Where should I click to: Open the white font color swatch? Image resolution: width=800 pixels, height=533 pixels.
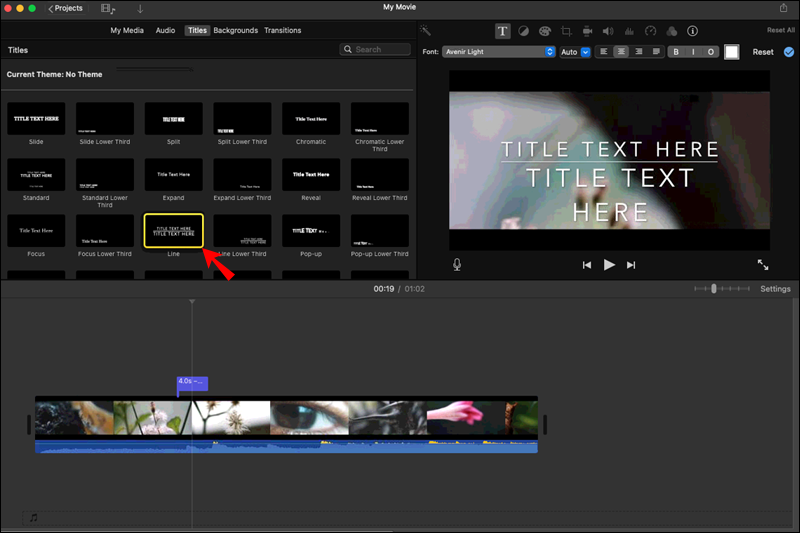point(732,52)
